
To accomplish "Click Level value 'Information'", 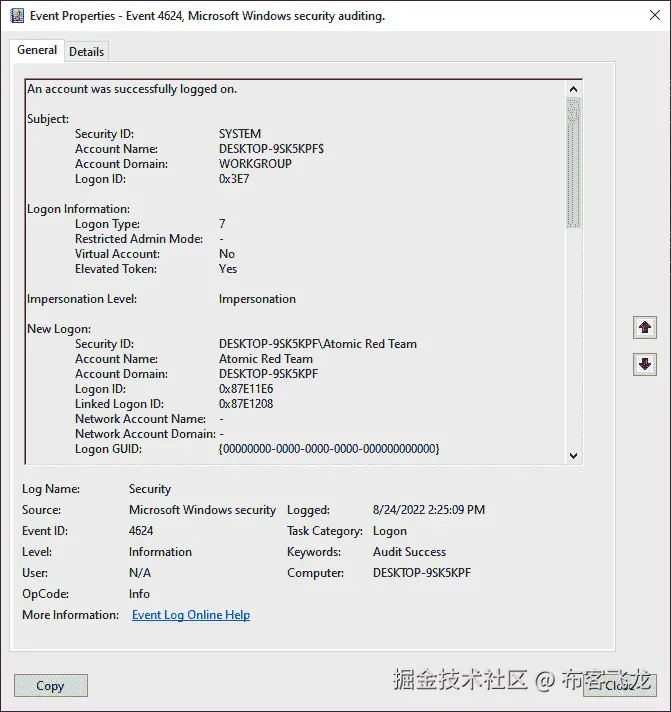I will (x=160, y=552).
